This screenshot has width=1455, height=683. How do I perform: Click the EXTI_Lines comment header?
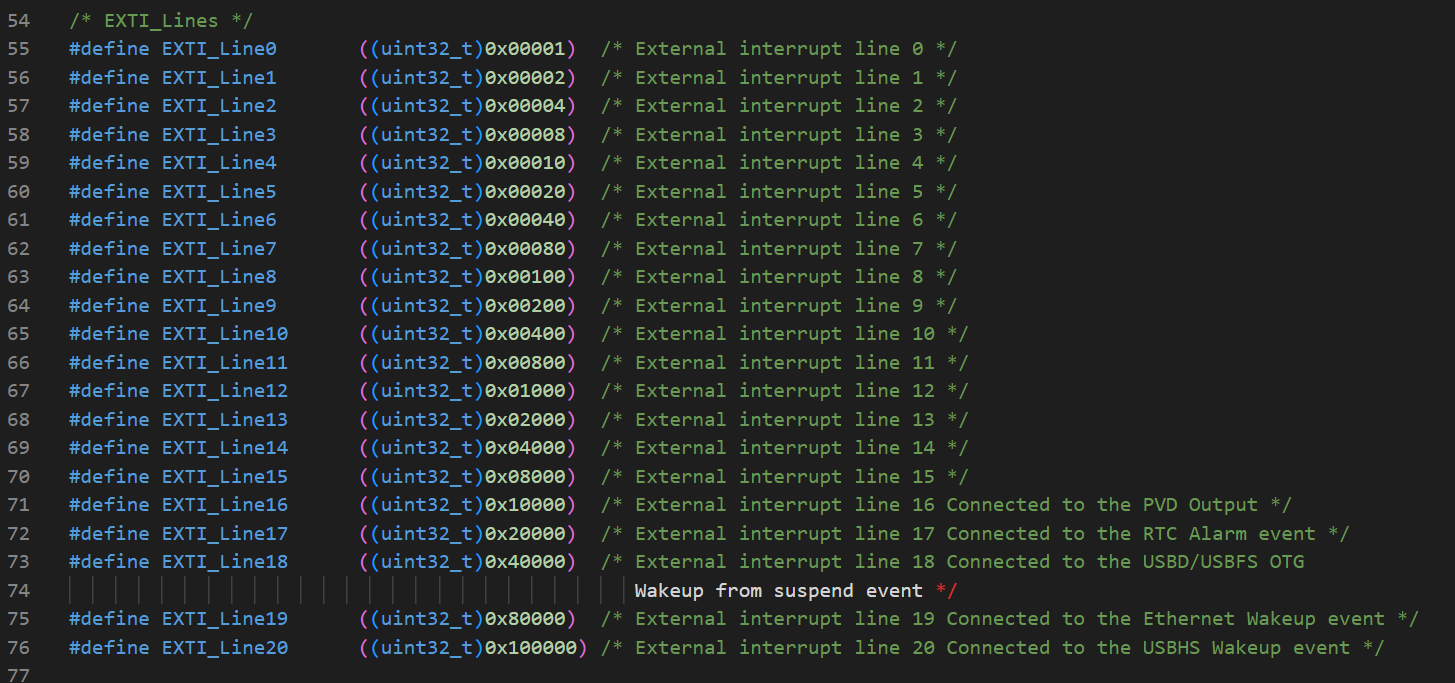click(161, 20)
